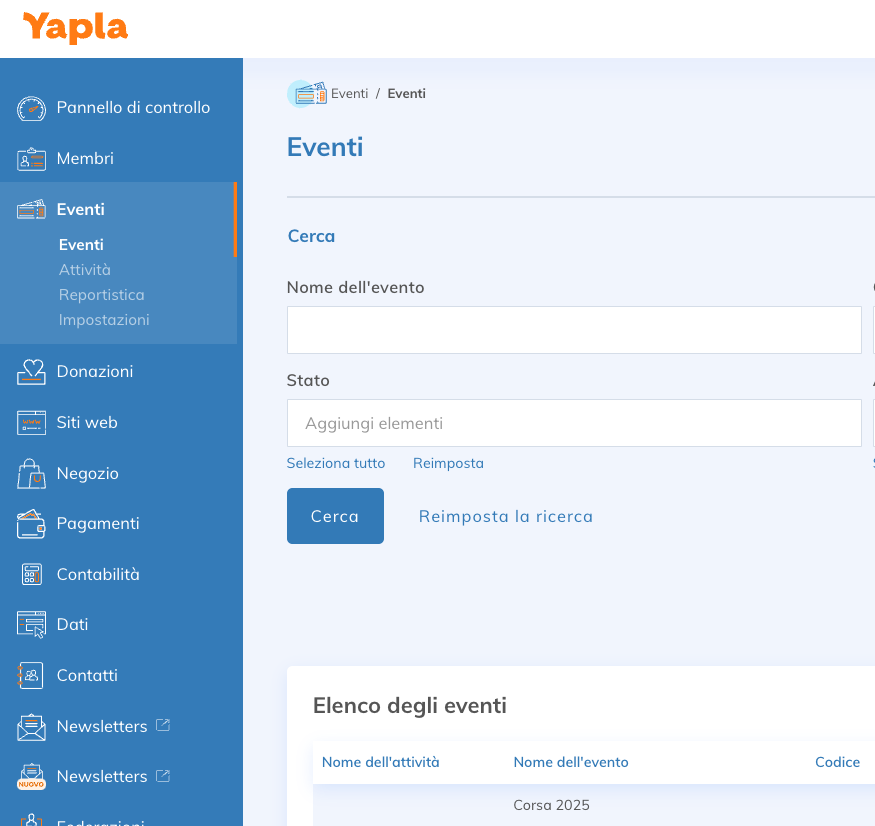Viewport: 875px width, 826px height.
Task: Click the Pagamenti wallet icon
Action: point(31,524)
